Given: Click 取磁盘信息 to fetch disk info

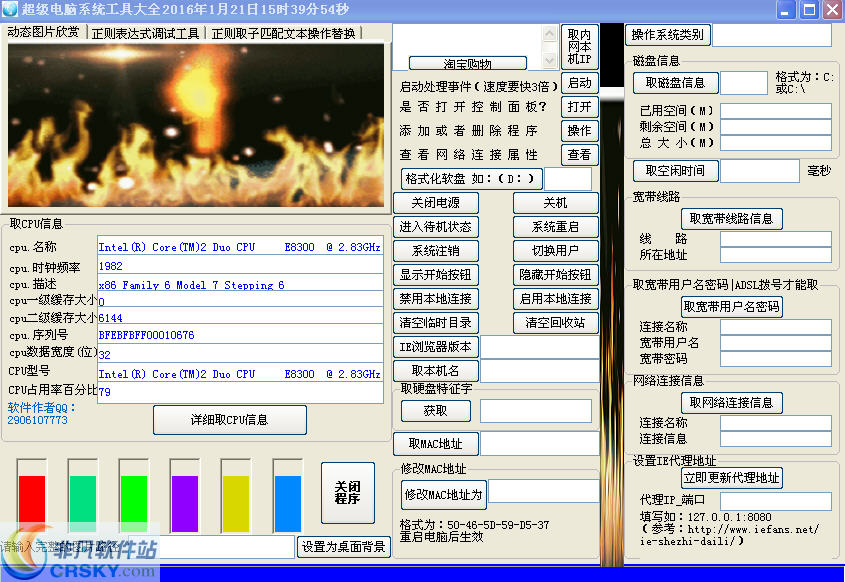Looking at the screenshot, I should [675, 83].
